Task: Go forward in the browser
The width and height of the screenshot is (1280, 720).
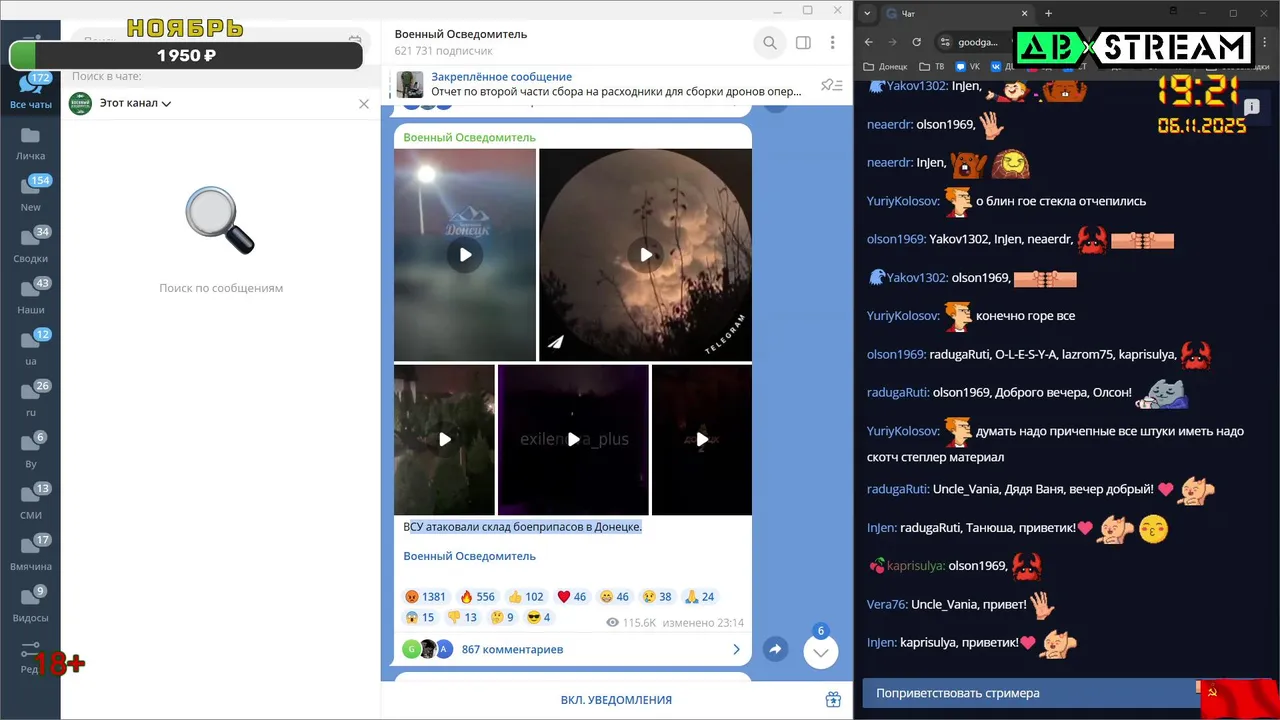Action: (x=893, y=42)
